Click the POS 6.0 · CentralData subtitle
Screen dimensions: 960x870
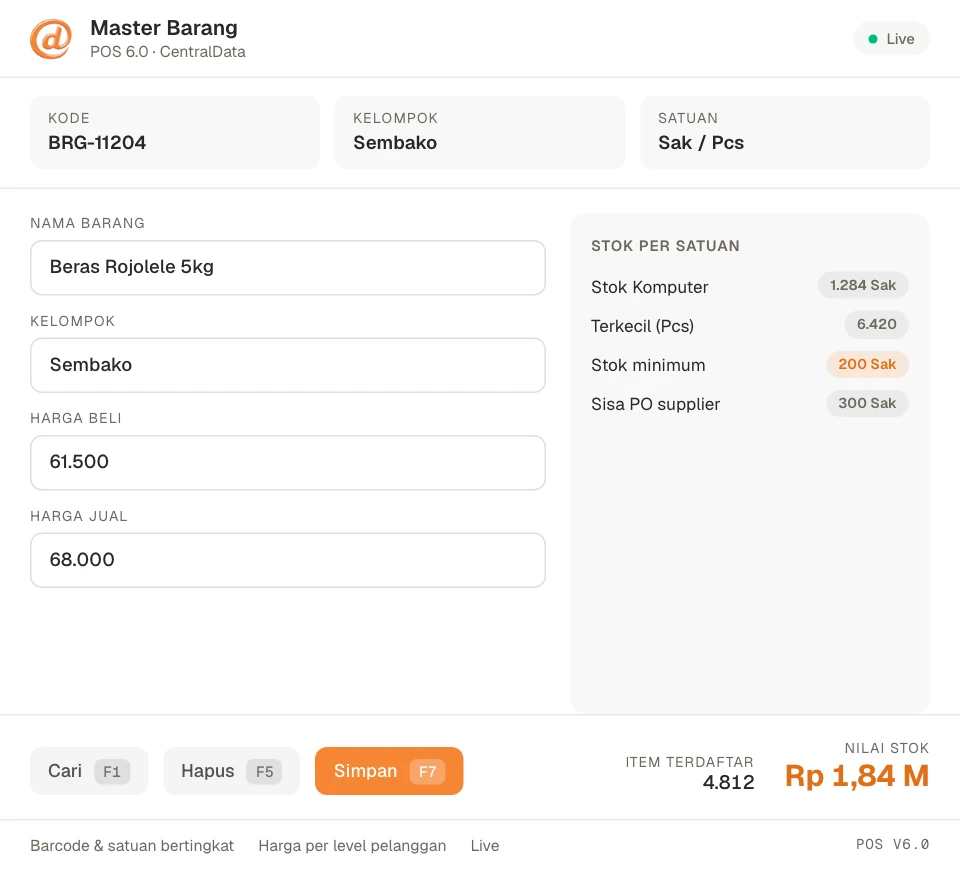(x=168, y=52)
